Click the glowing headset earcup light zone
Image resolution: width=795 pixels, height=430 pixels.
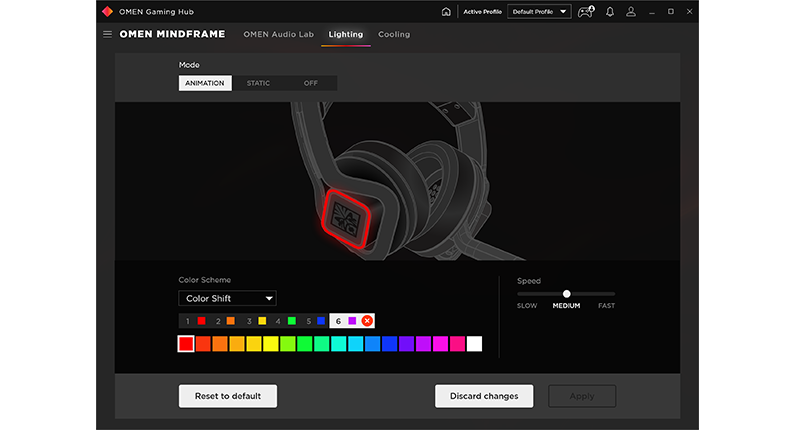[346, 219]
